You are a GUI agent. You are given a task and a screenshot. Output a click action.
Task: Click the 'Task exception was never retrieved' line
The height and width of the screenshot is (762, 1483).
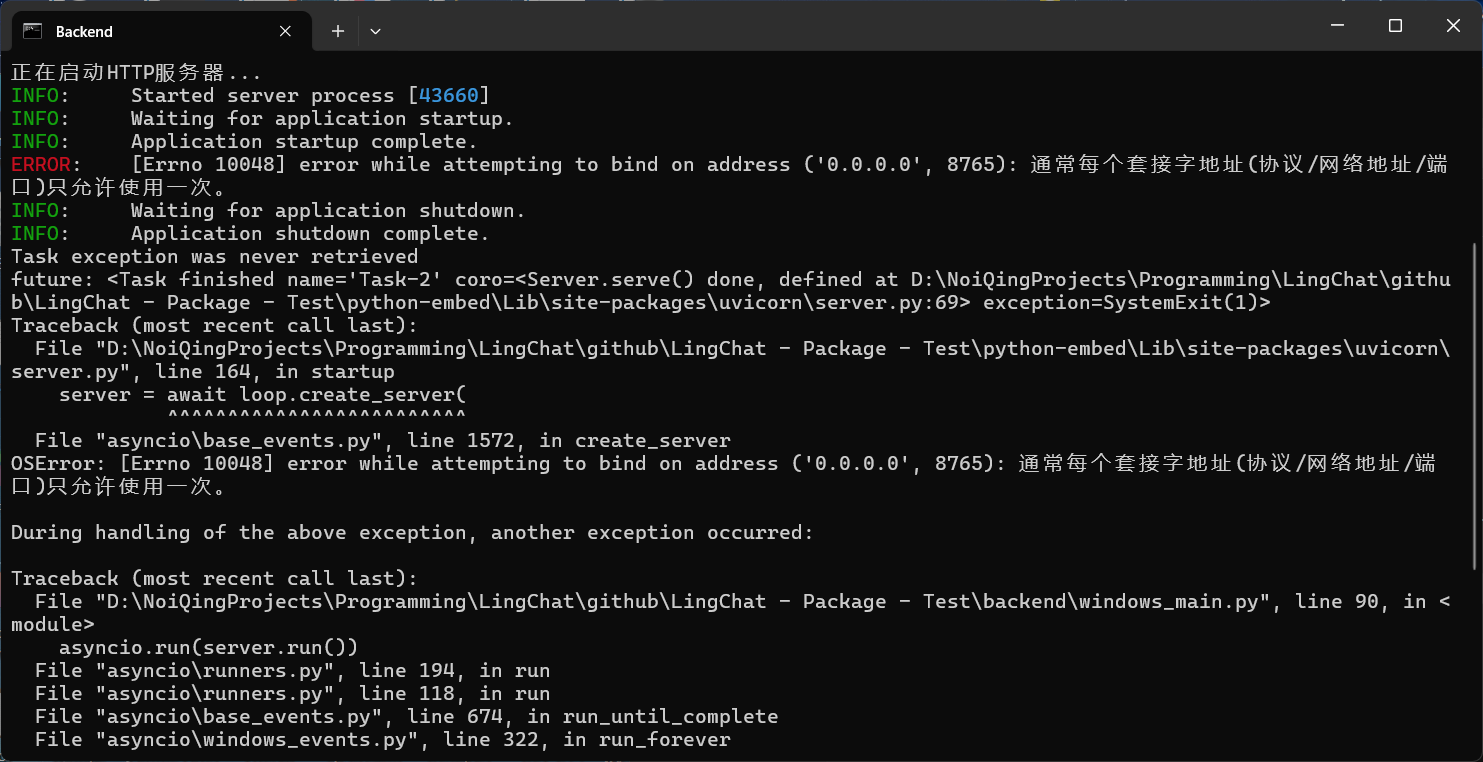click(x=215, y=257)
